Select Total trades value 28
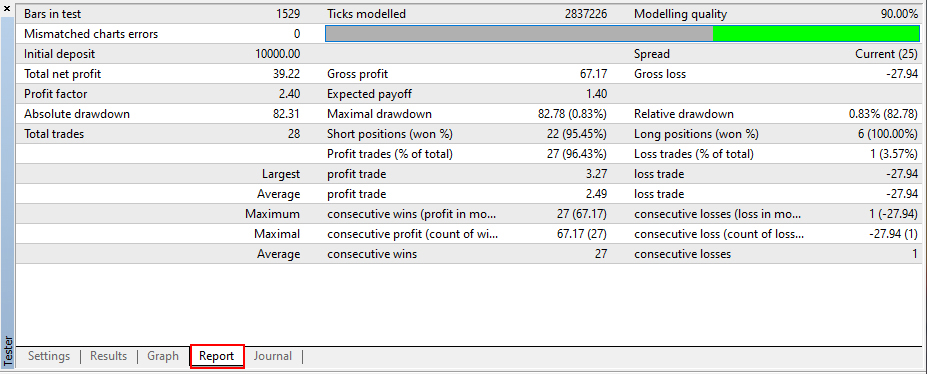 coord(294,134)
